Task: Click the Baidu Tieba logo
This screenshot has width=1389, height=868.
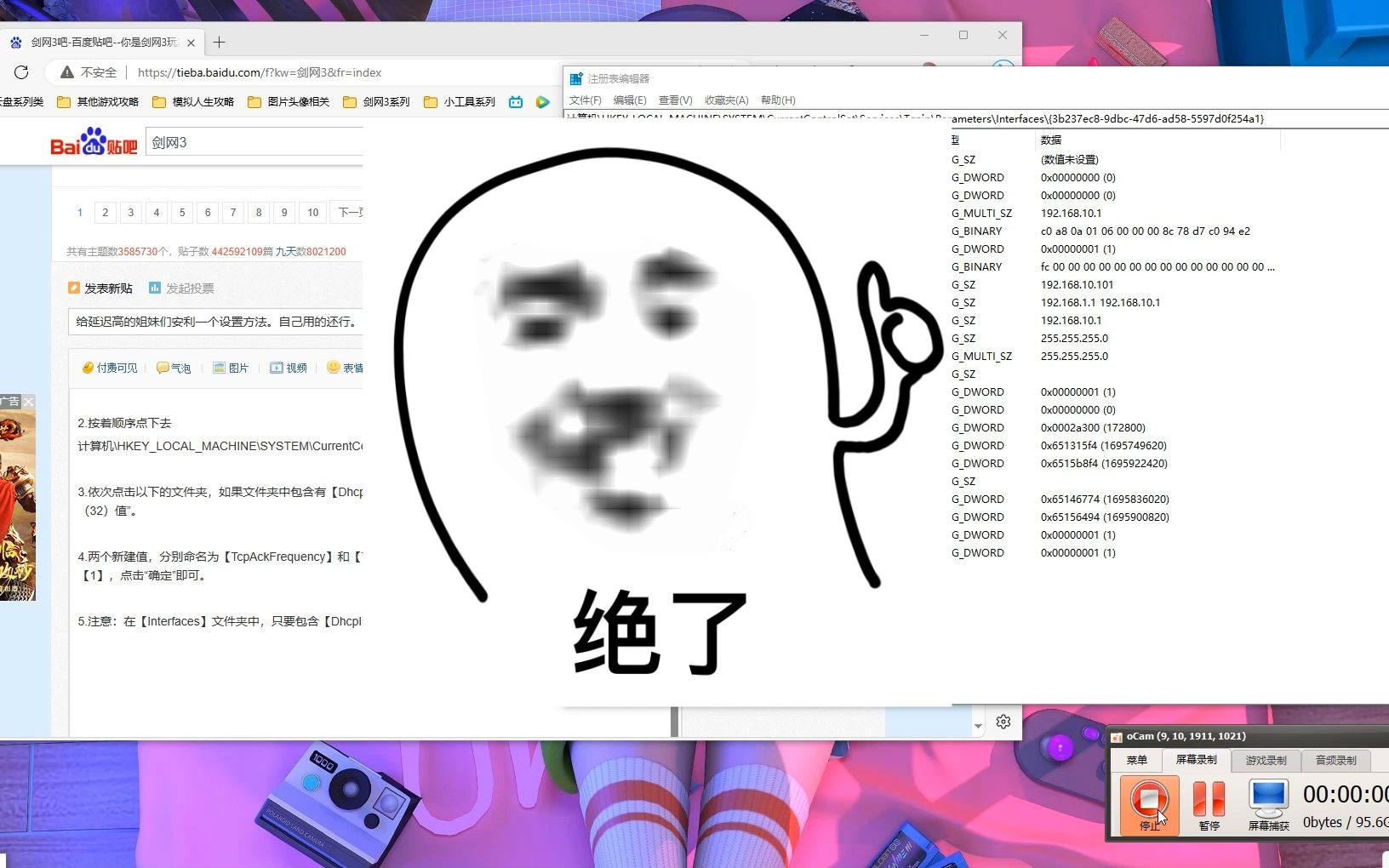Action: 92,141
